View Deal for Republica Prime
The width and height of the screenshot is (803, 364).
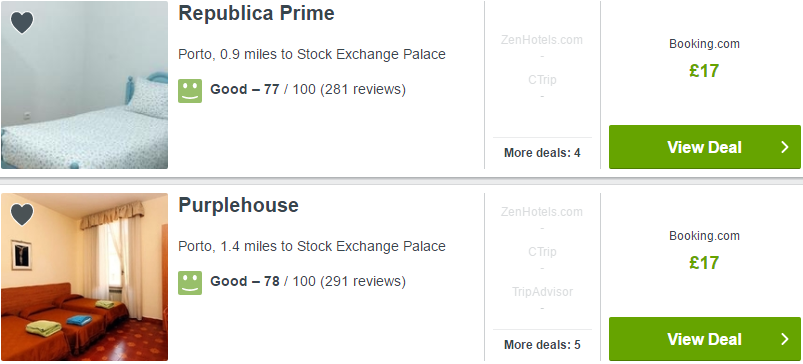pyautogui.click(x=705, y=147)
